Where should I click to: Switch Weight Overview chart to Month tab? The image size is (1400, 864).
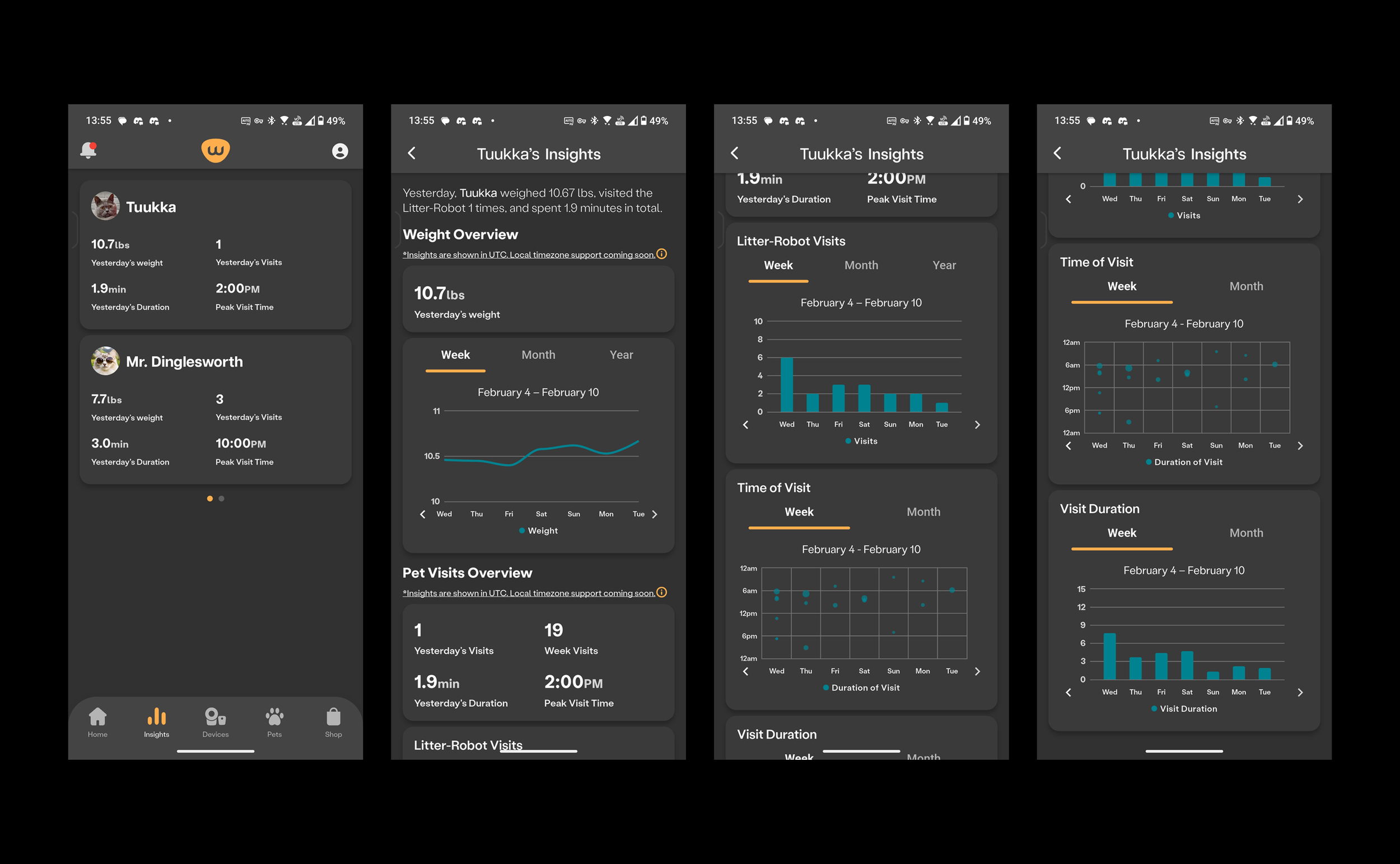click(x=538, y=355)
